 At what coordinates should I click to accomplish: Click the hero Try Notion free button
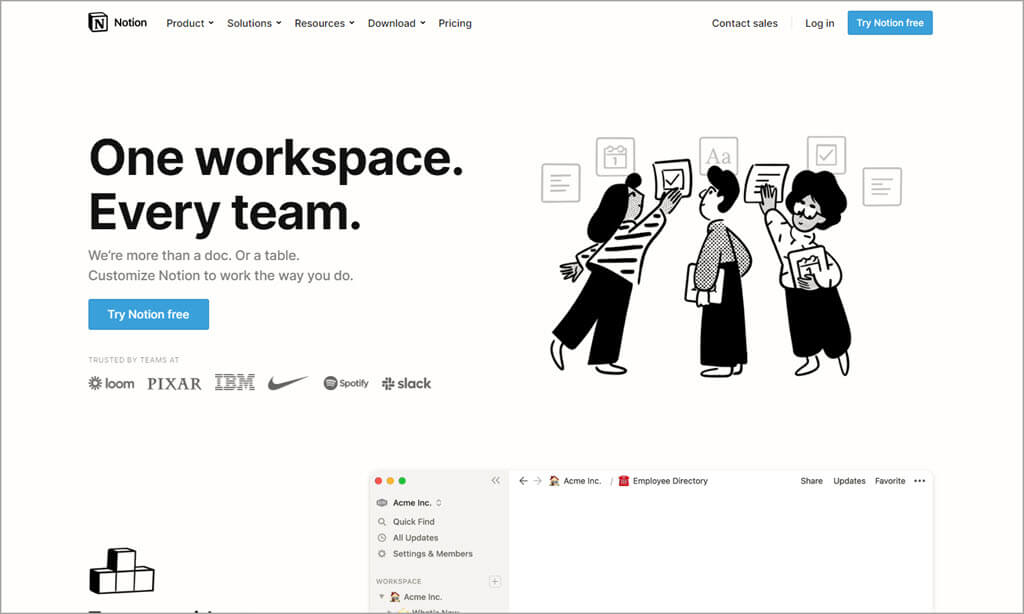148,314
